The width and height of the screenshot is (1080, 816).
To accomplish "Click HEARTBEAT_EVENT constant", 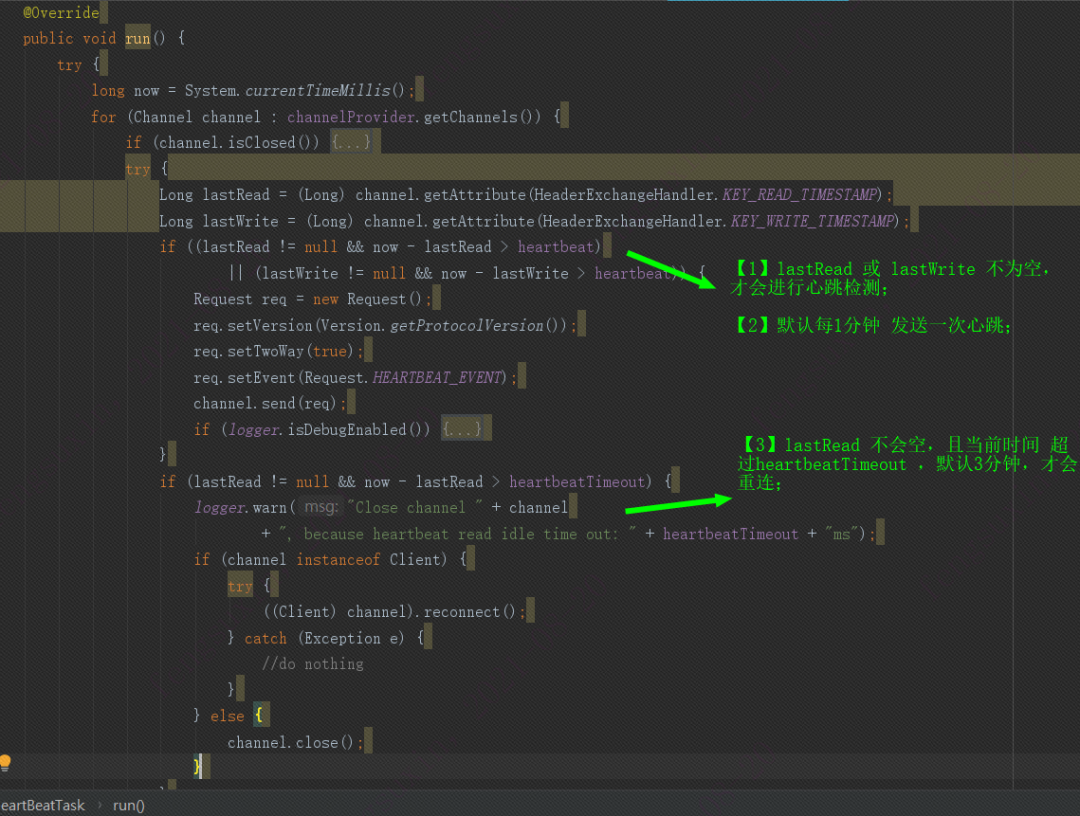I will click(439, 377).
